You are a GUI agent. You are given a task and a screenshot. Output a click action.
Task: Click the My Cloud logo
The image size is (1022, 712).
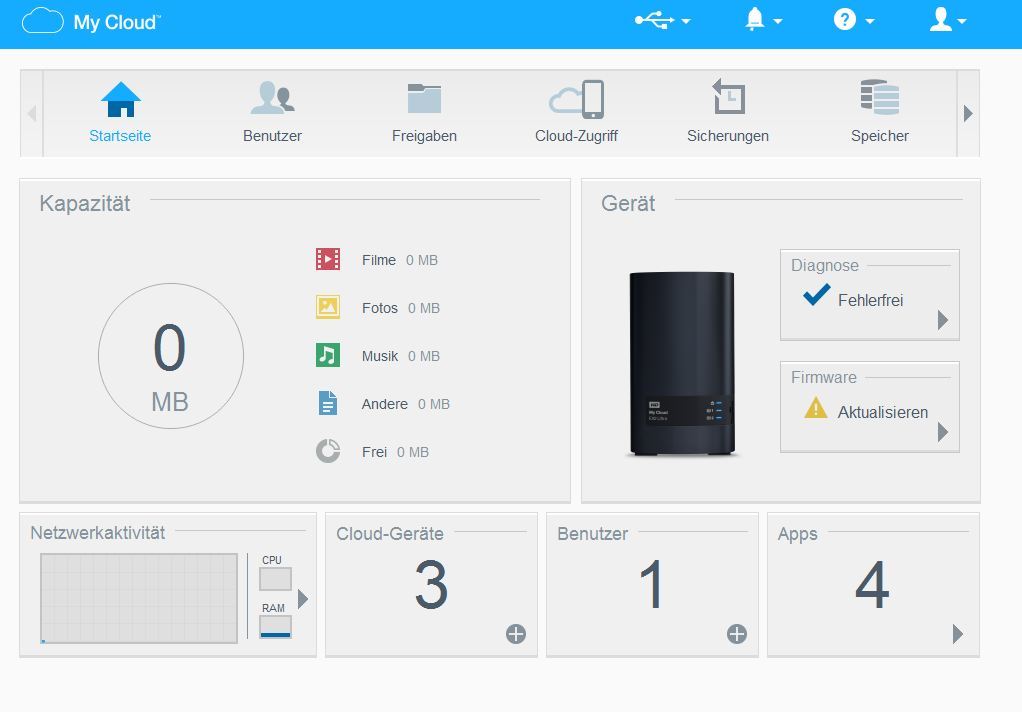pos(91,22)
